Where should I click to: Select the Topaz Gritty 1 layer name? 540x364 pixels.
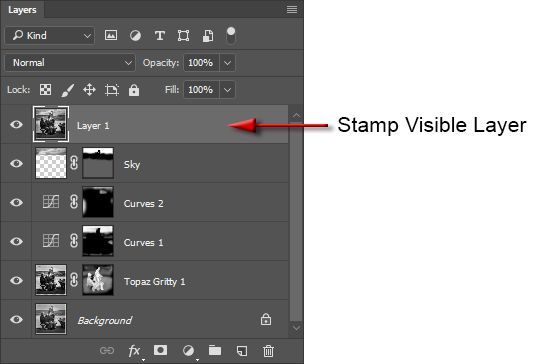coord(155,282)
